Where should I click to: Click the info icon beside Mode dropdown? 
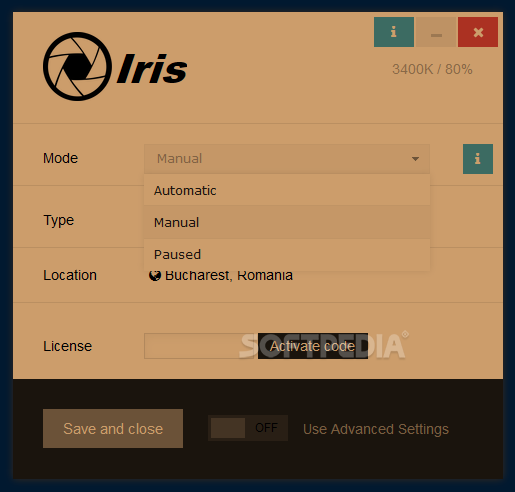[478, 159]
